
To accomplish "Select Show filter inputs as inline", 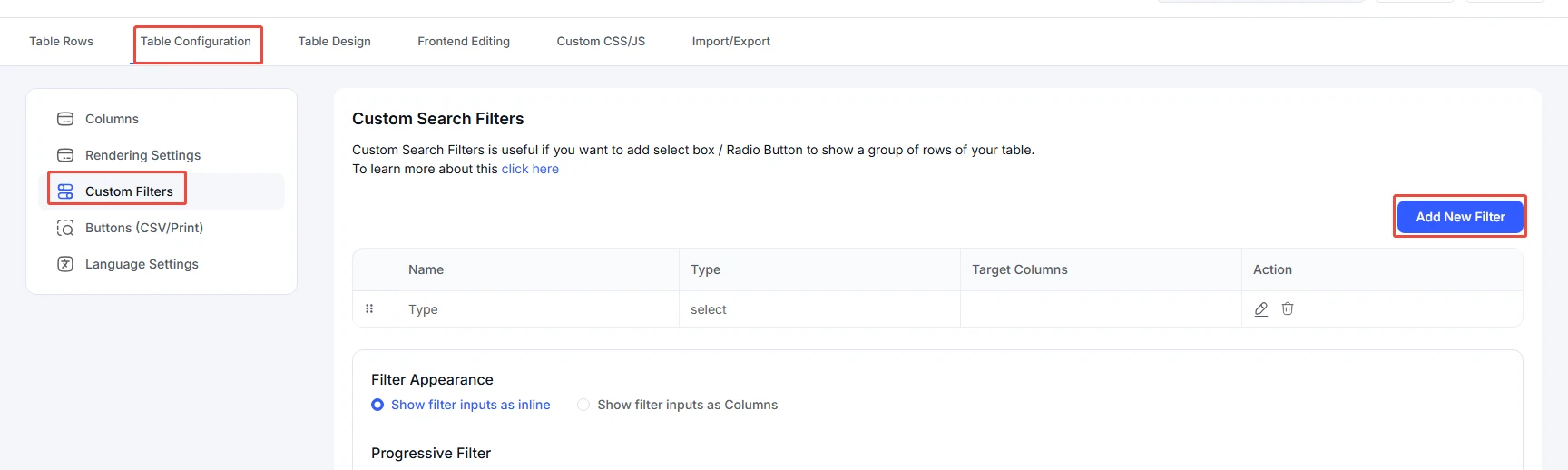I will point(377,405).
